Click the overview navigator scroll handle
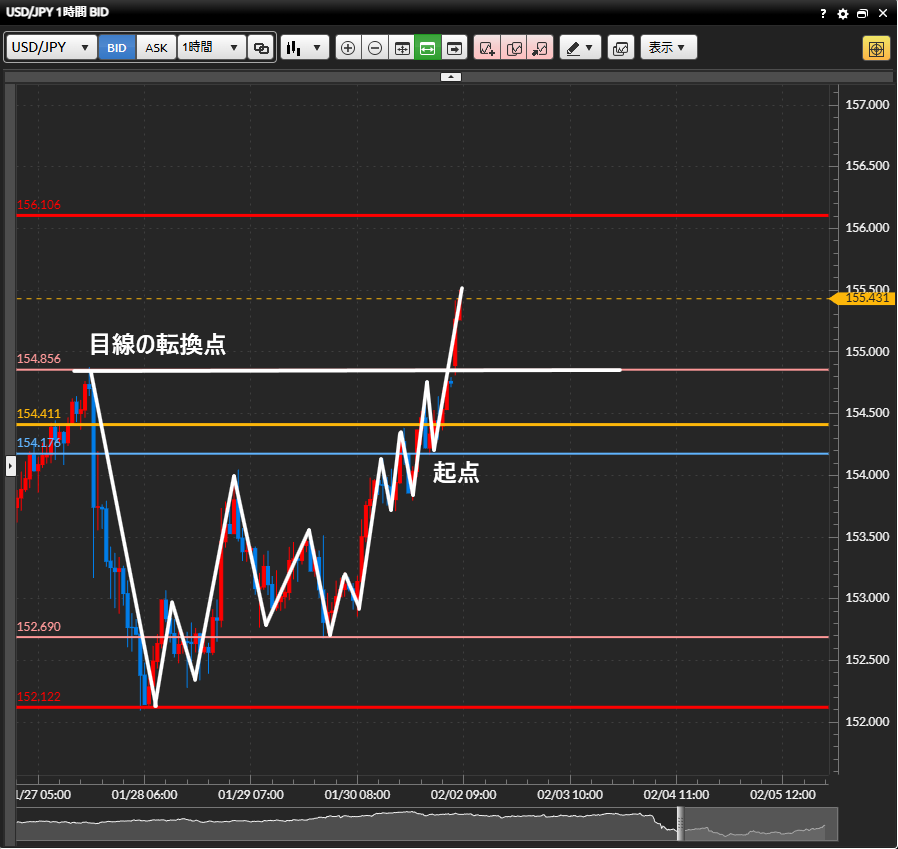Viewport: 898px width, 849px height. 680,825
